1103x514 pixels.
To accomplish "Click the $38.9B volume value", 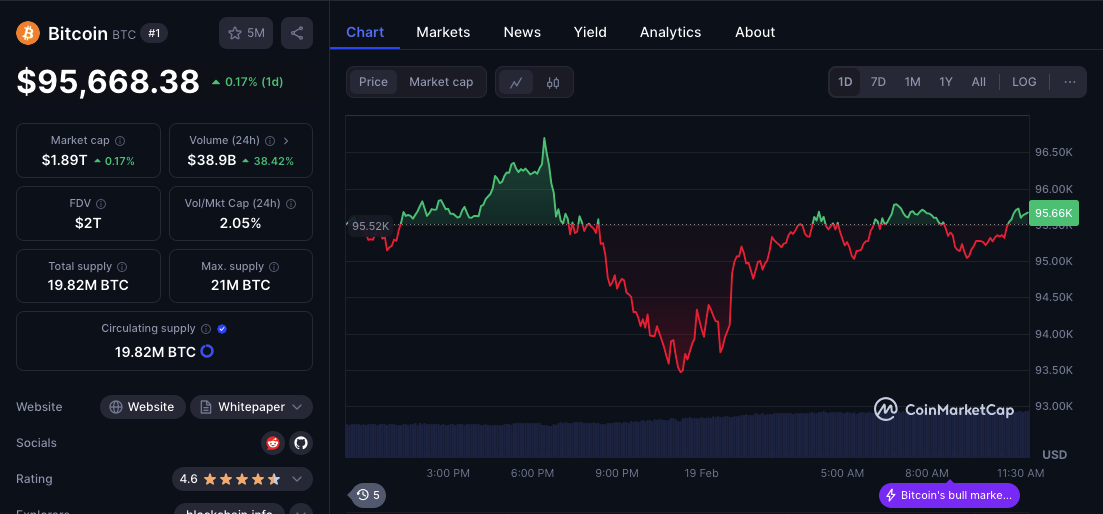I will pyautogui.click(x=212, y=160).
